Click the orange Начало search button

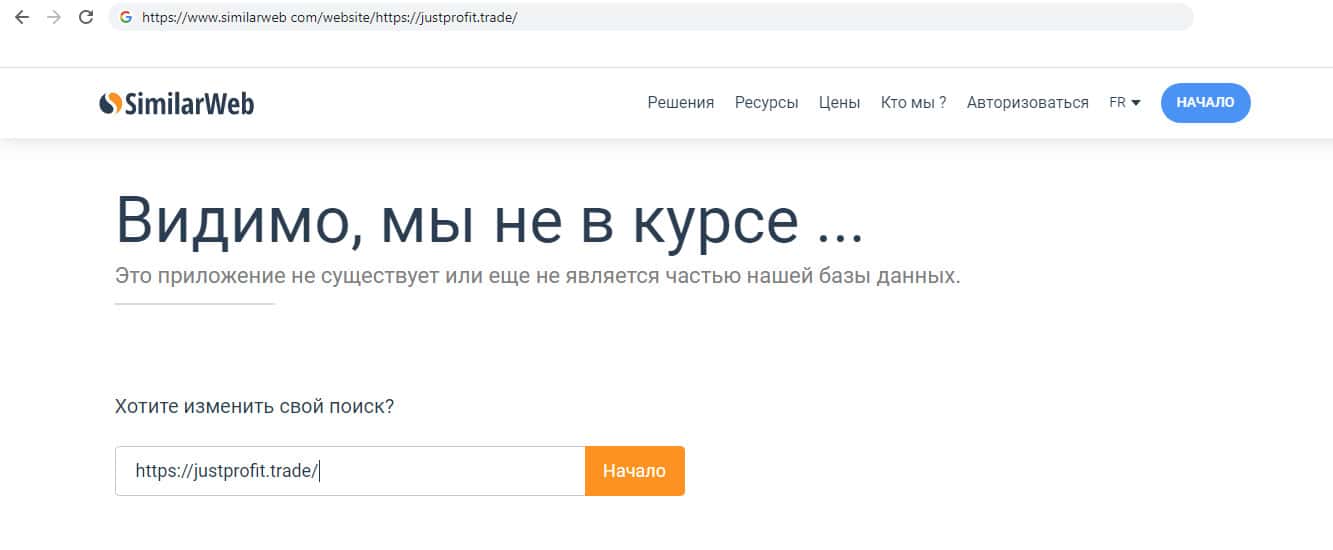[635, 471]
